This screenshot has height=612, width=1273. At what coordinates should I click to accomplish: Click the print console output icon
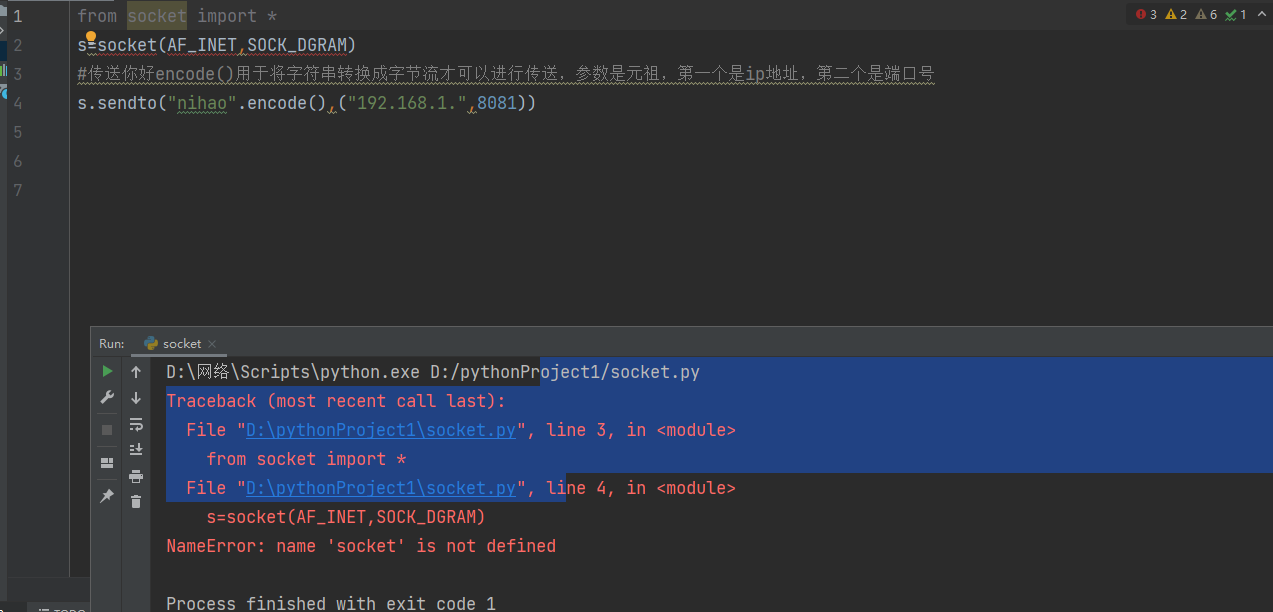[136, 476]
